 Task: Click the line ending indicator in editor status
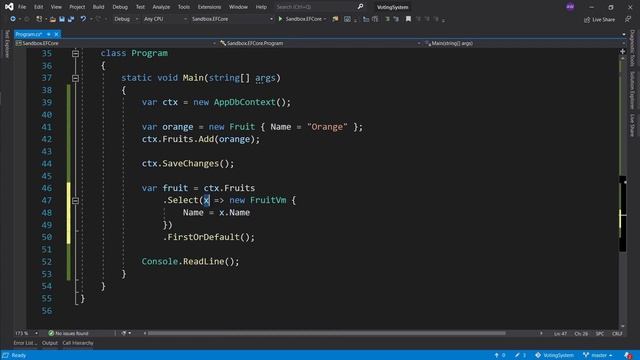point(617,334)
